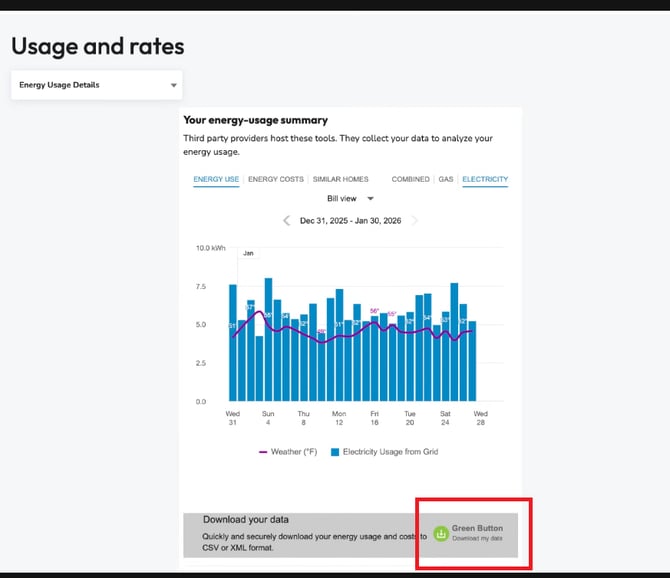Click the 56° weather point label
The width and height of the screenshot is (670, 578).
click(374, 311)
